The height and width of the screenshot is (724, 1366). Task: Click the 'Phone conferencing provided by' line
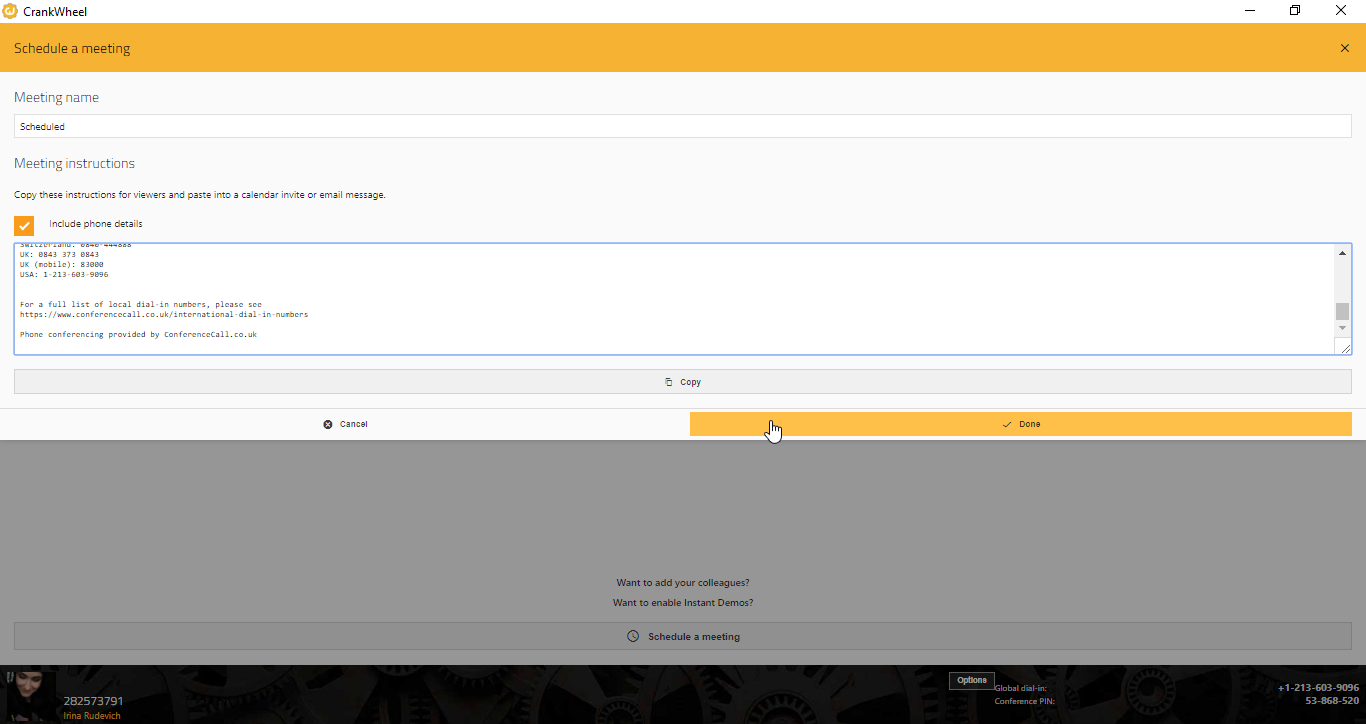click(x=138, y=334)
